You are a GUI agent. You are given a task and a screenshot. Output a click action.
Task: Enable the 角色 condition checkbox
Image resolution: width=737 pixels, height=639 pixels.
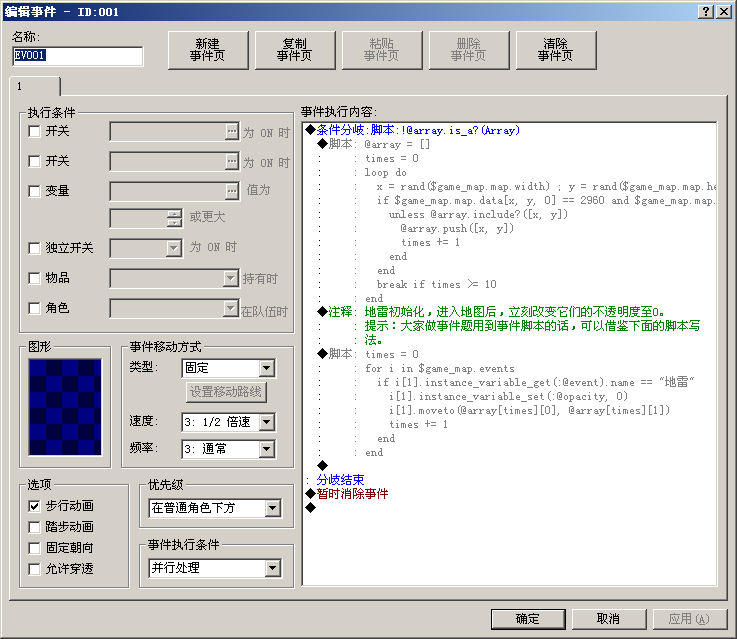(x=34, y=308)
